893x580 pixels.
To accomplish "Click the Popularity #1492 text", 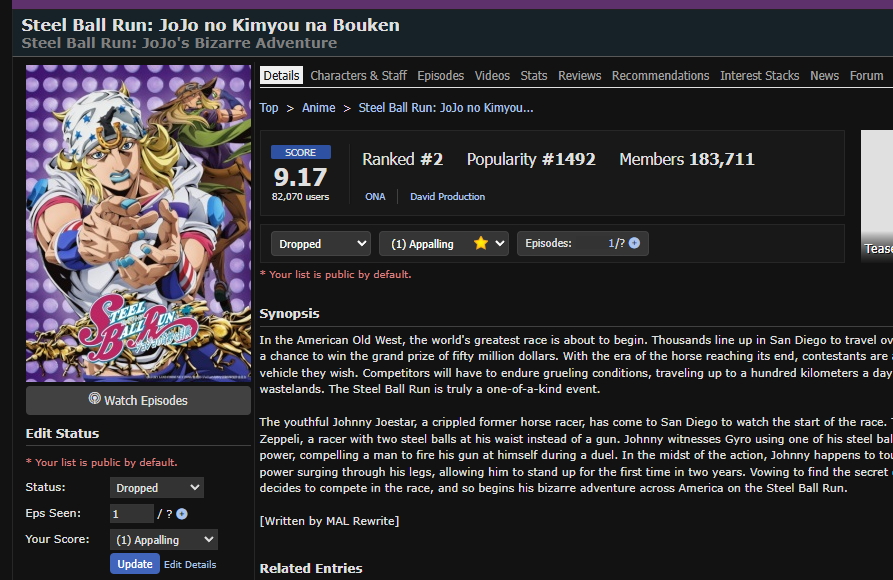I will pyautogui.click(x=531, y=159).
